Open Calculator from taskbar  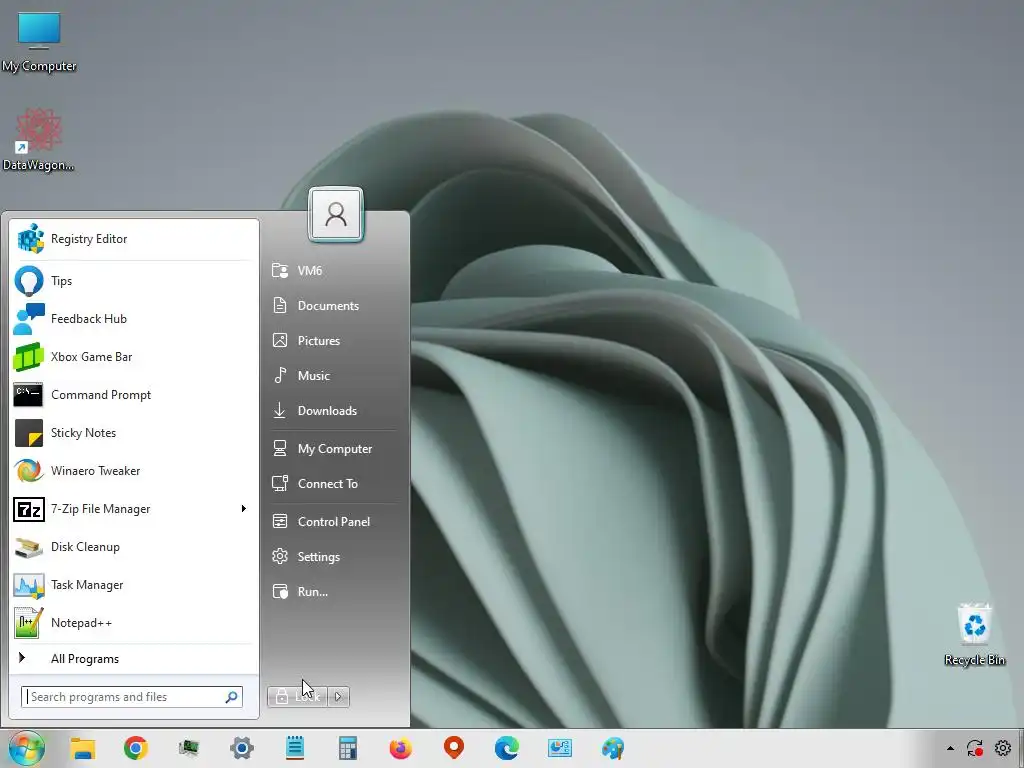coord(348,748)
